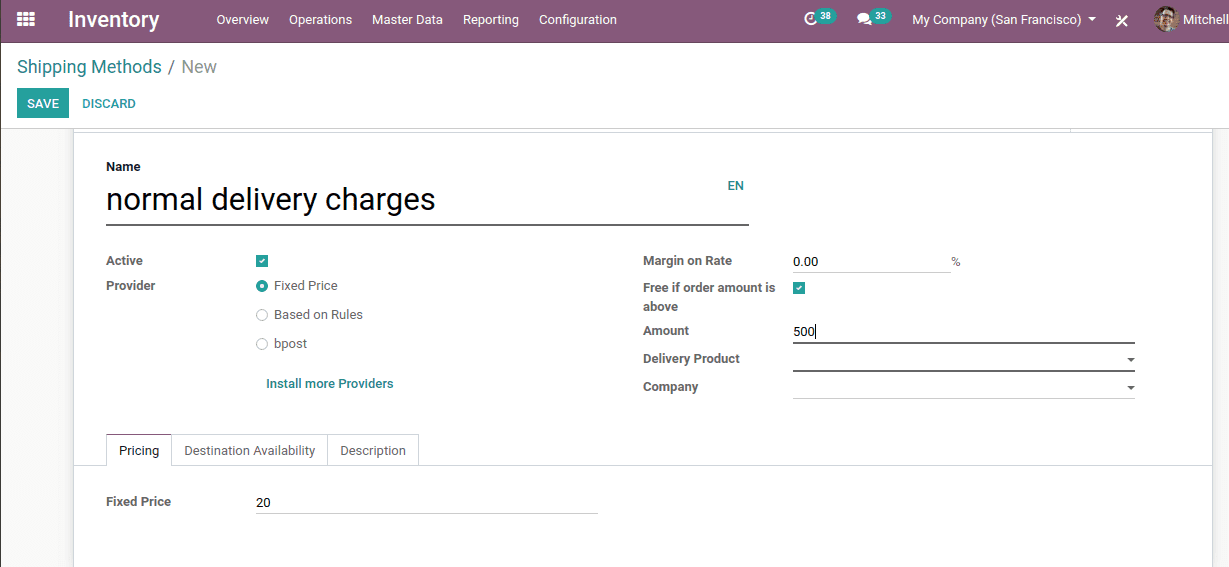This screenshot has width=1229, height=567.
Task: Open the apps grid menu icon
Action: click(x=26, y=19)
